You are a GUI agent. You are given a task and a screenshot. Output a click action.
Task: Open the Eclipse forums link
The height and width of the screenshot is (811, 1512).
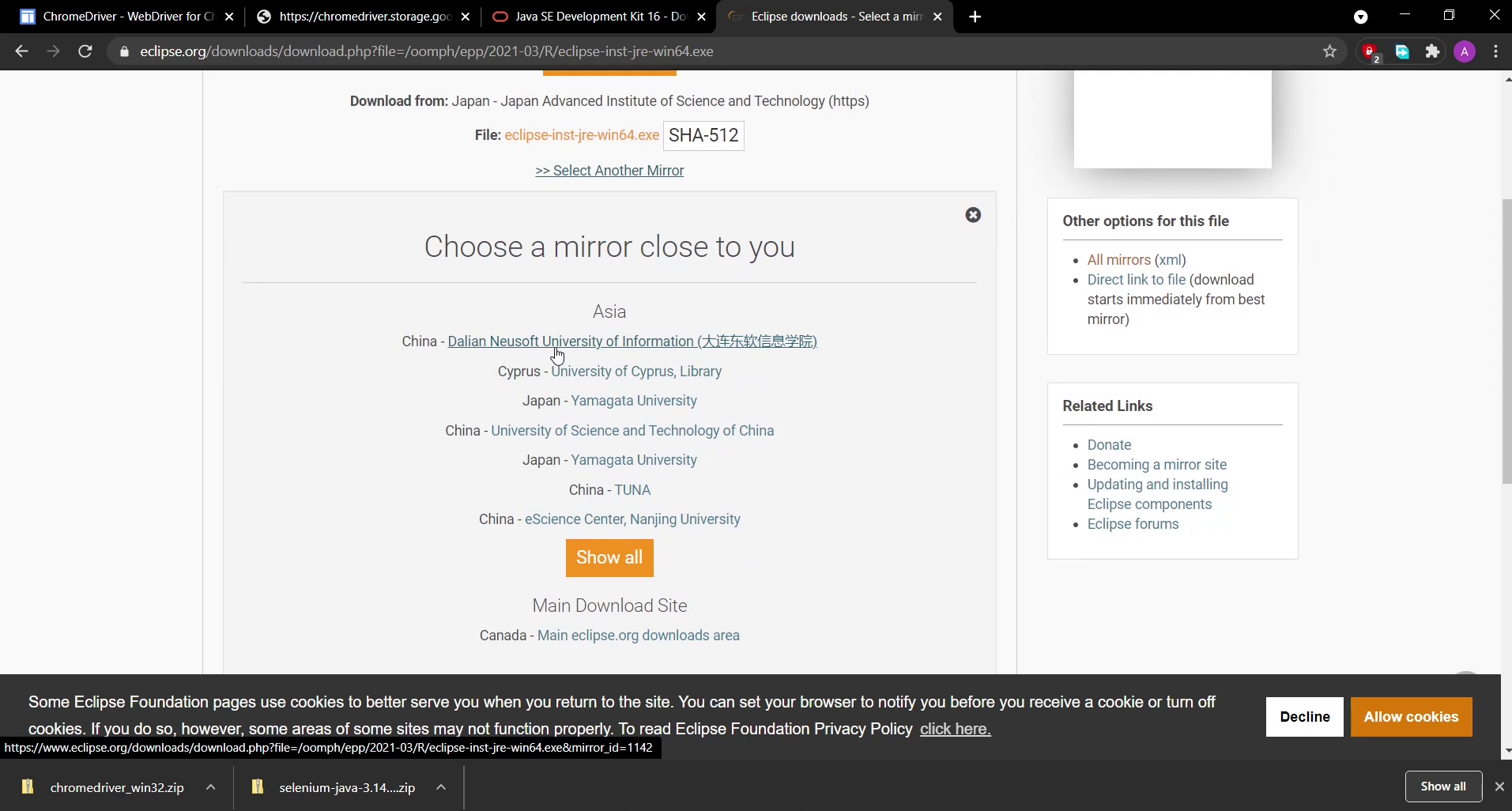coord(1133,524)
